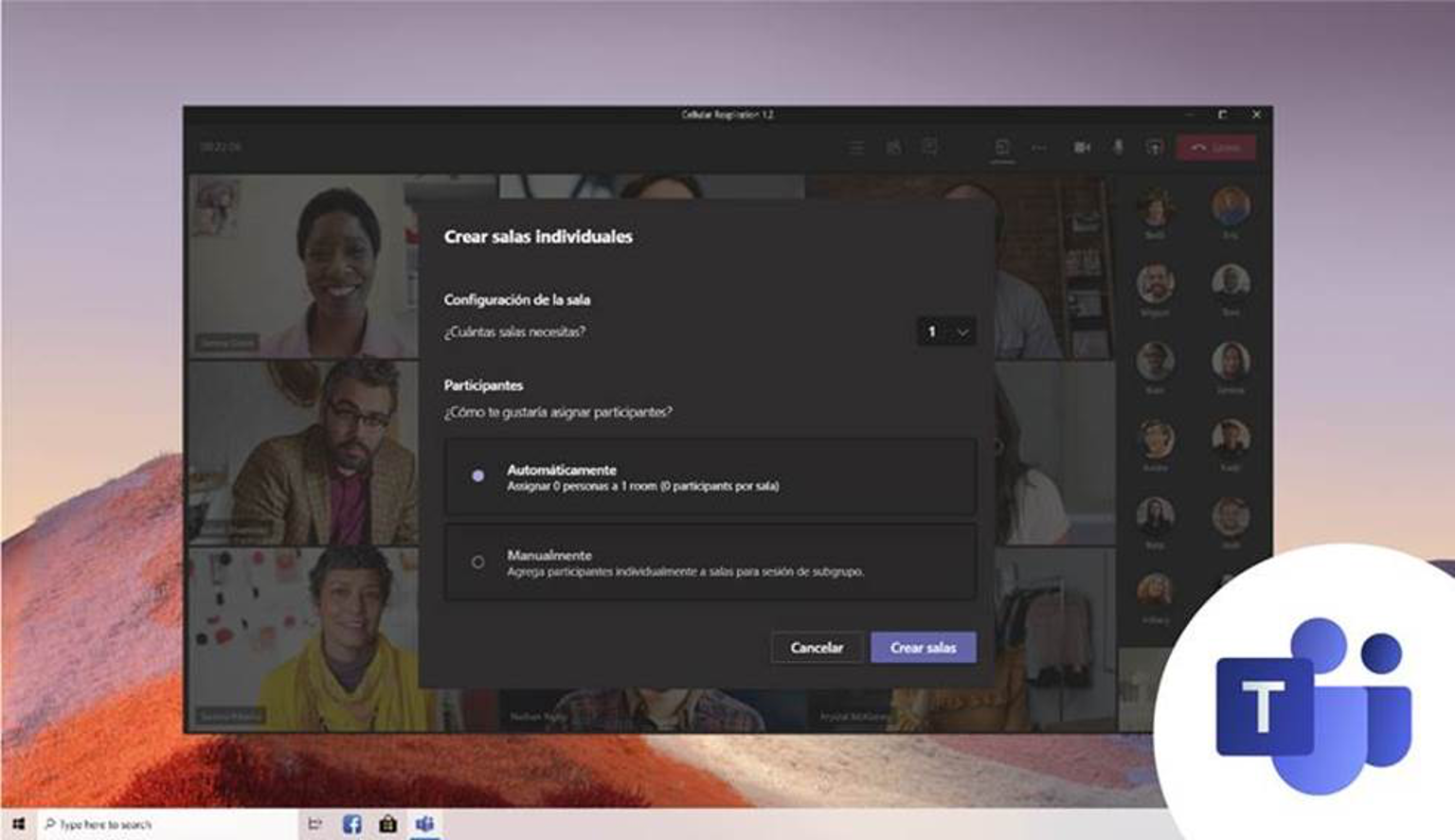The height and width of the screenshot is (840, 1456).
Task: Click the Cancelar button
Action: tap(817, 648)
